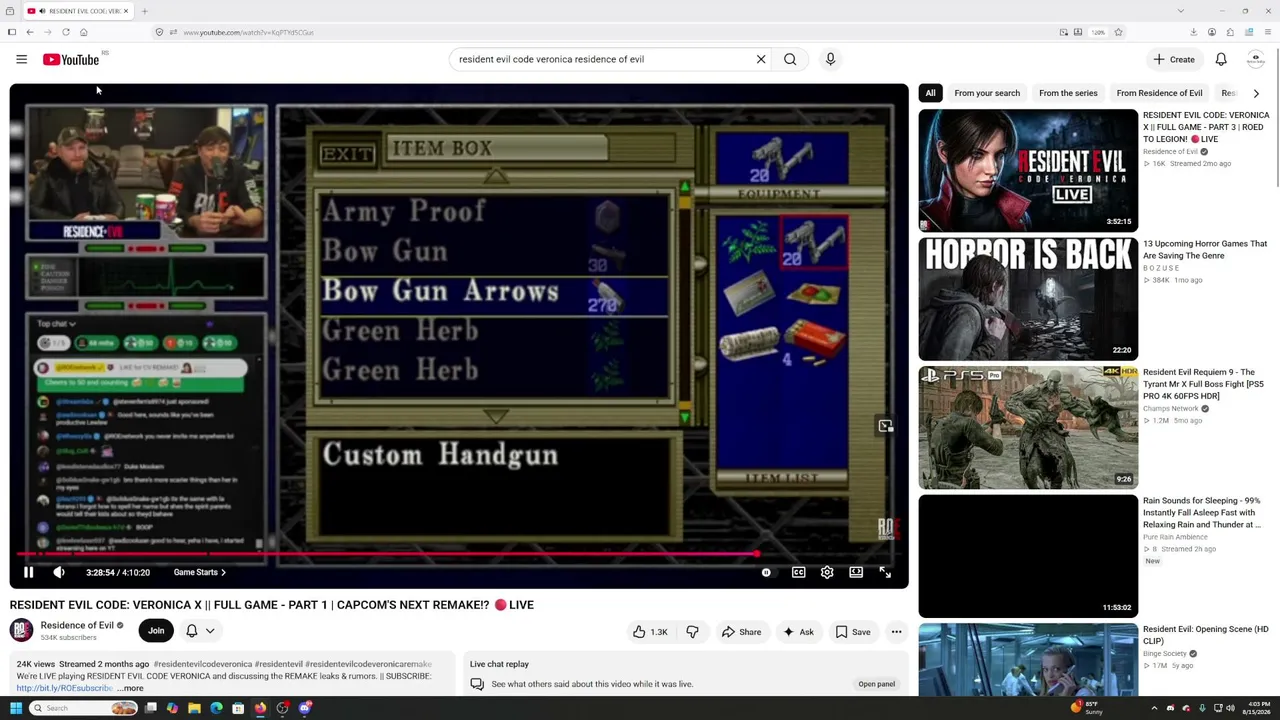Viewport: 1280px width, 720px height.
Task: Expand the Top chat dropdown in the stream overlay
Action: coord(56,324)
